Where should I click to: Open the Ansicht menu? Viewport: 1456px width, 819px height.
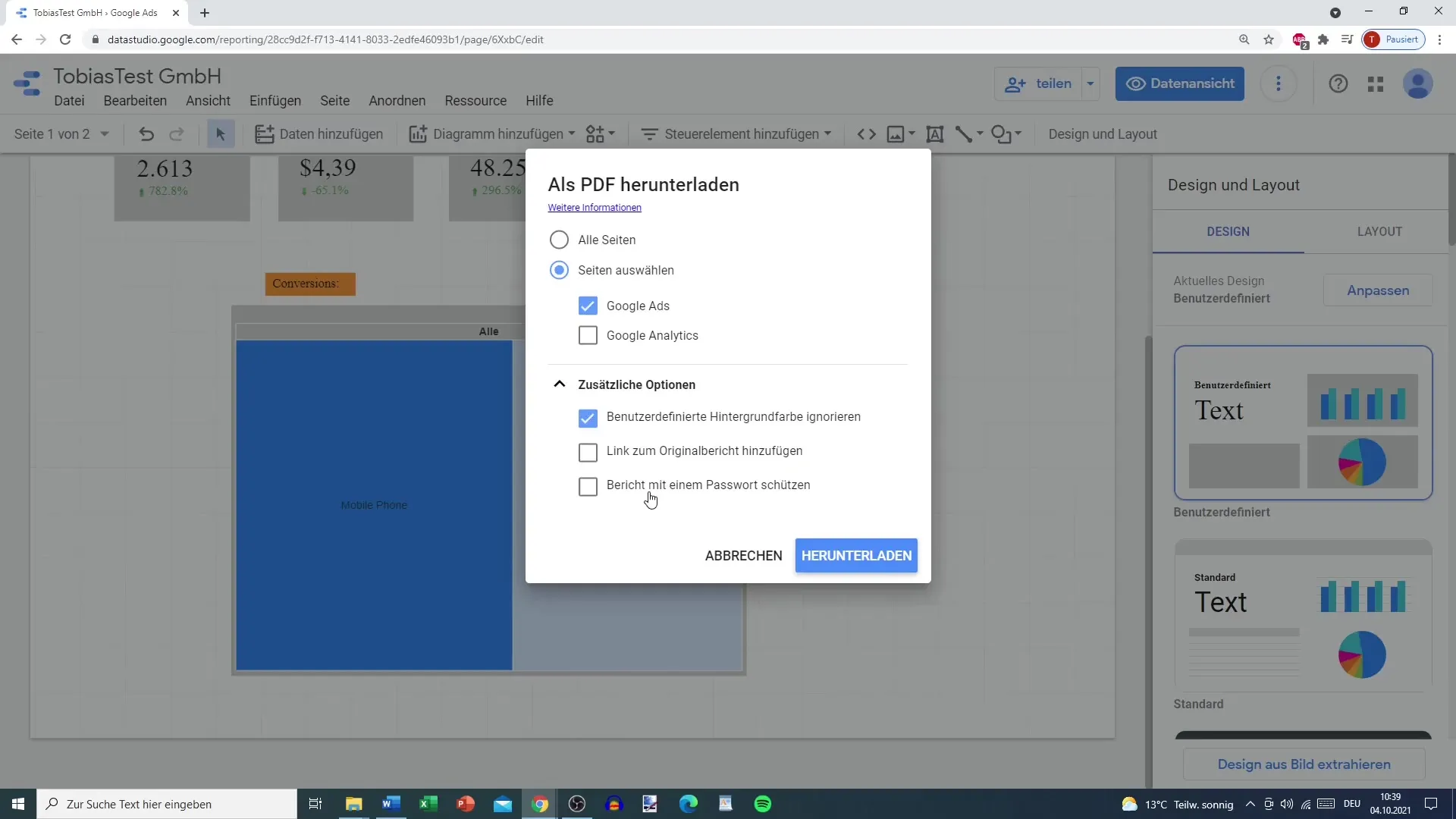(x=208, y=101)
